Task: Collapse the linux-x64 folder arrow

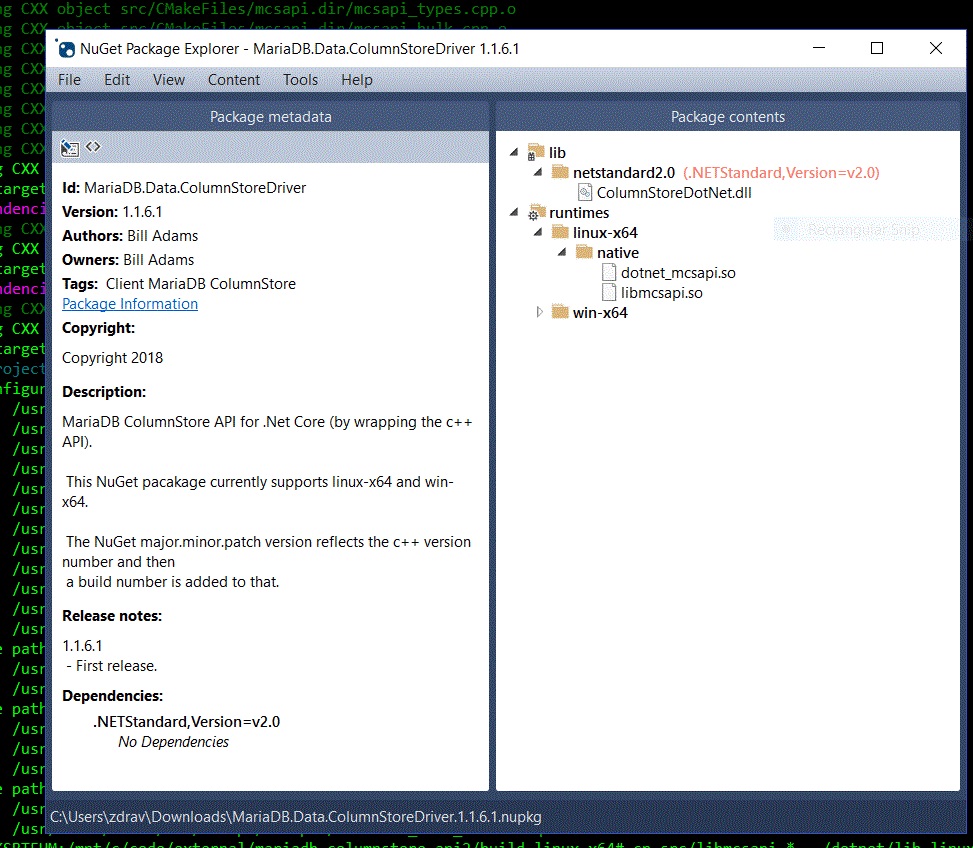Action: [539, 232]
